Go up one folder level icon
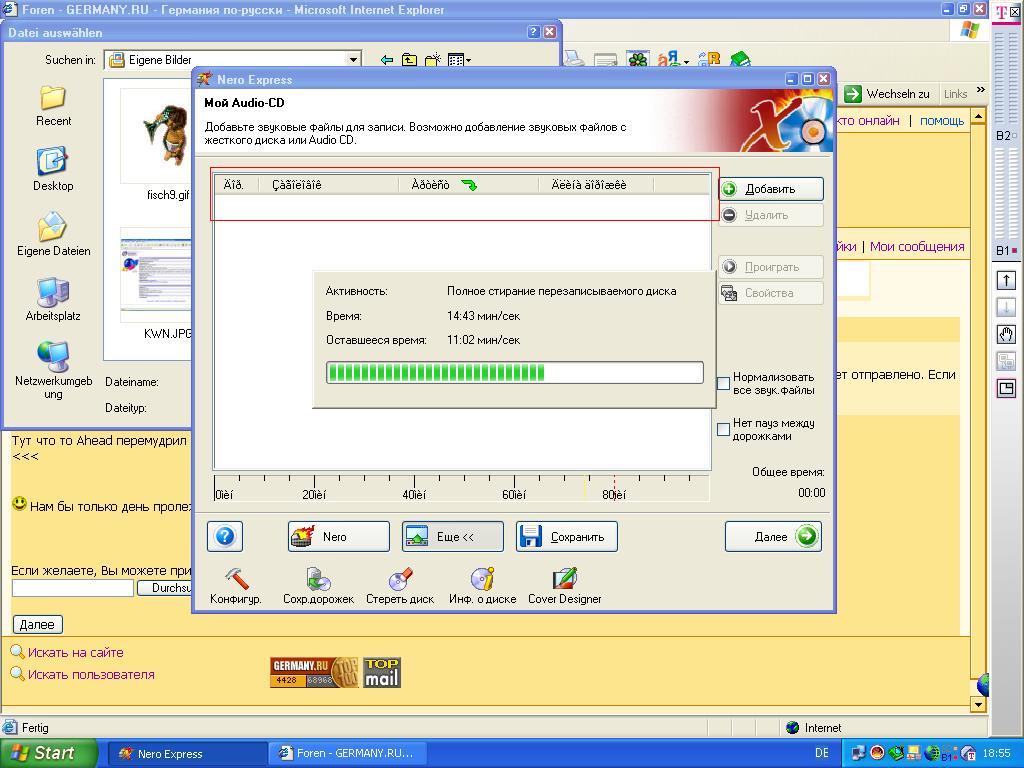Viewport: 1024px width, 768px height. pos(409,60)
